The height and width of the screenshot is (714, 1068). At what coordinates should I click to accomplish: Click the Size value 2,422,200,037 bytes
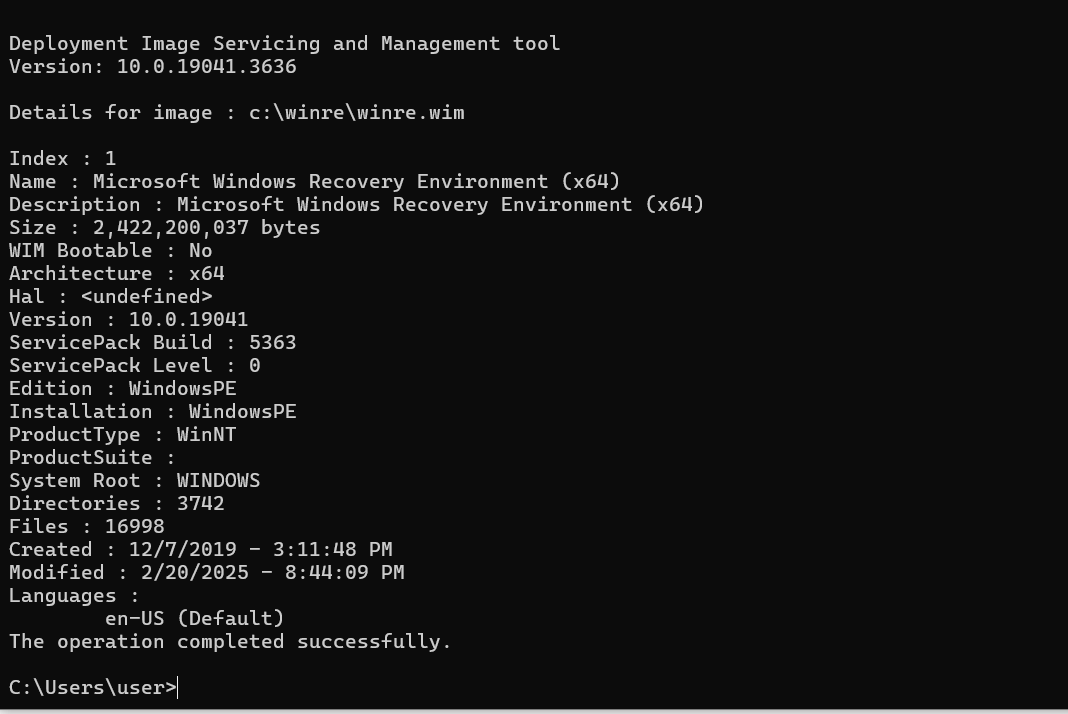point(206,228)
